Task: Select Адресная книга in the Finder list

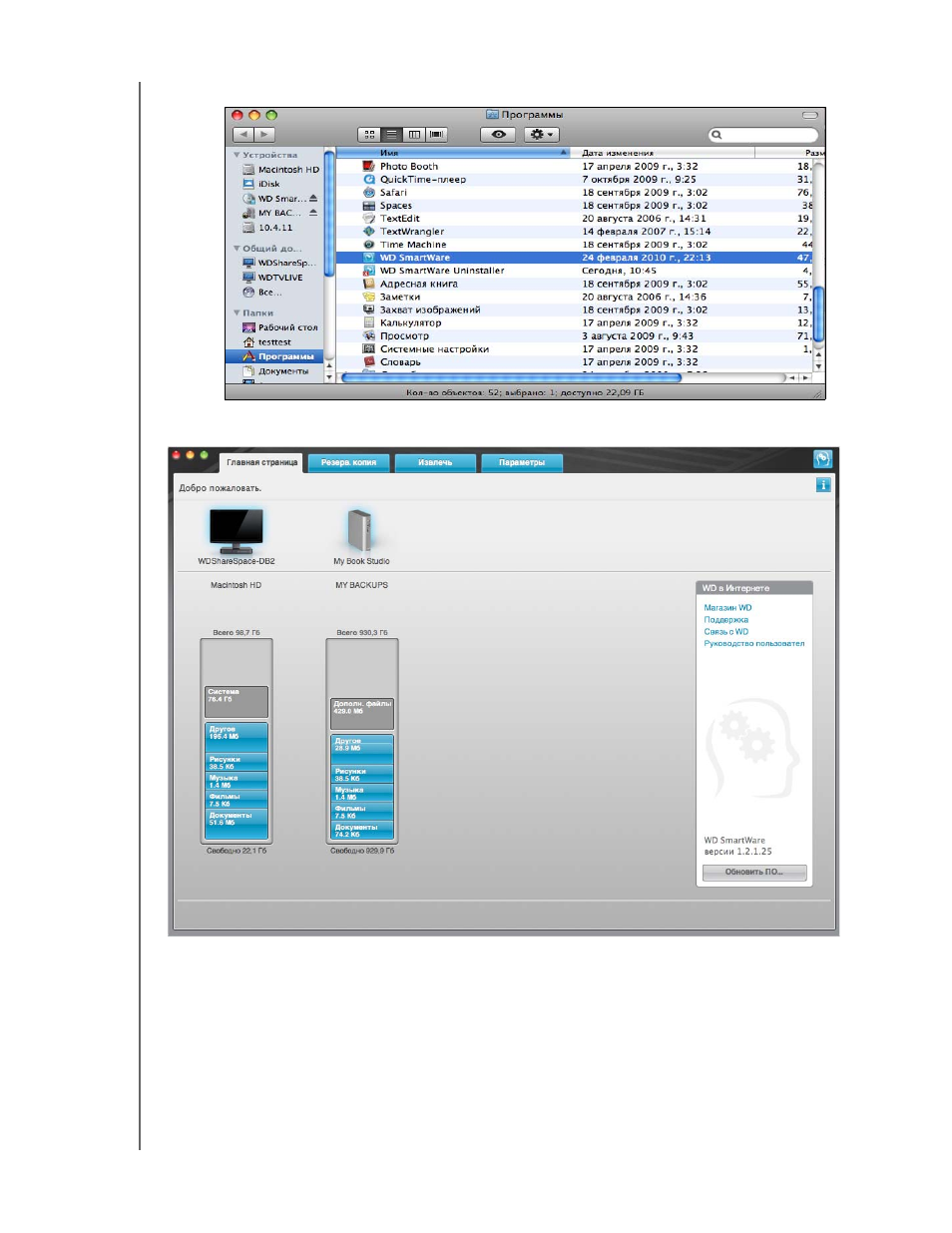Action: [575, 284]
